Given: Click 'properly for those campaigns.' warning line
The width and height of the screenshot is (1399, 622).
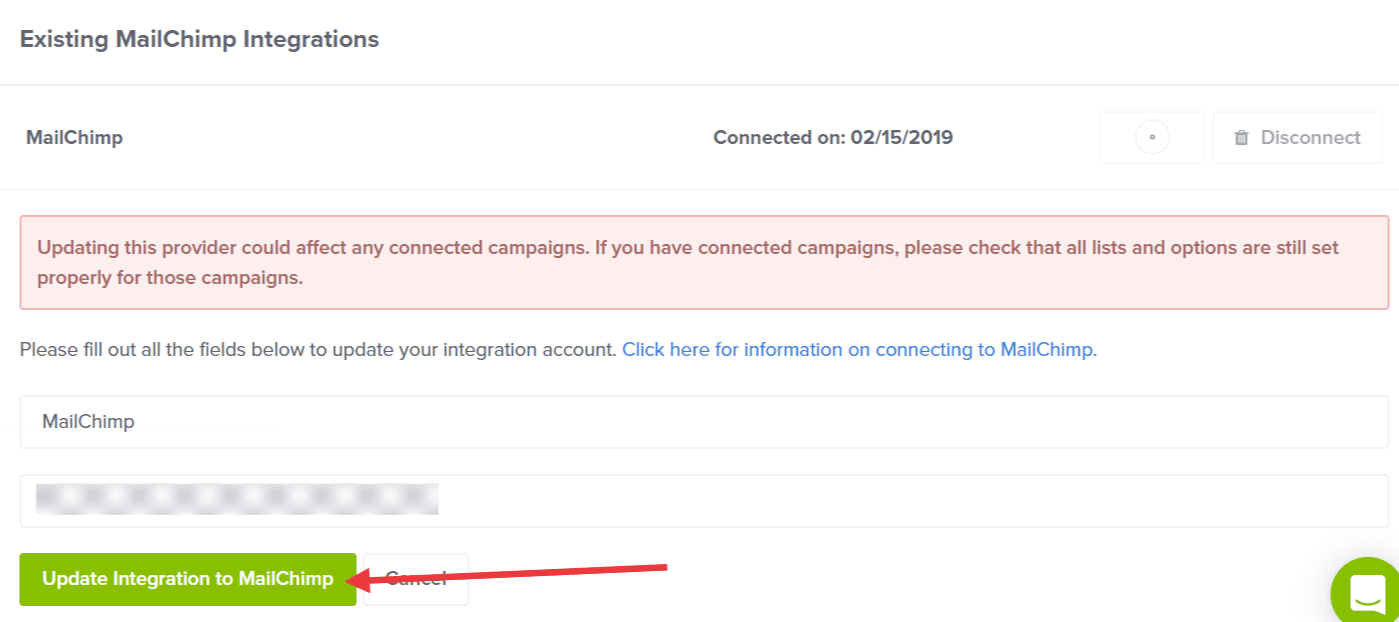Looking at the screenshot, I should coord(170,278).
